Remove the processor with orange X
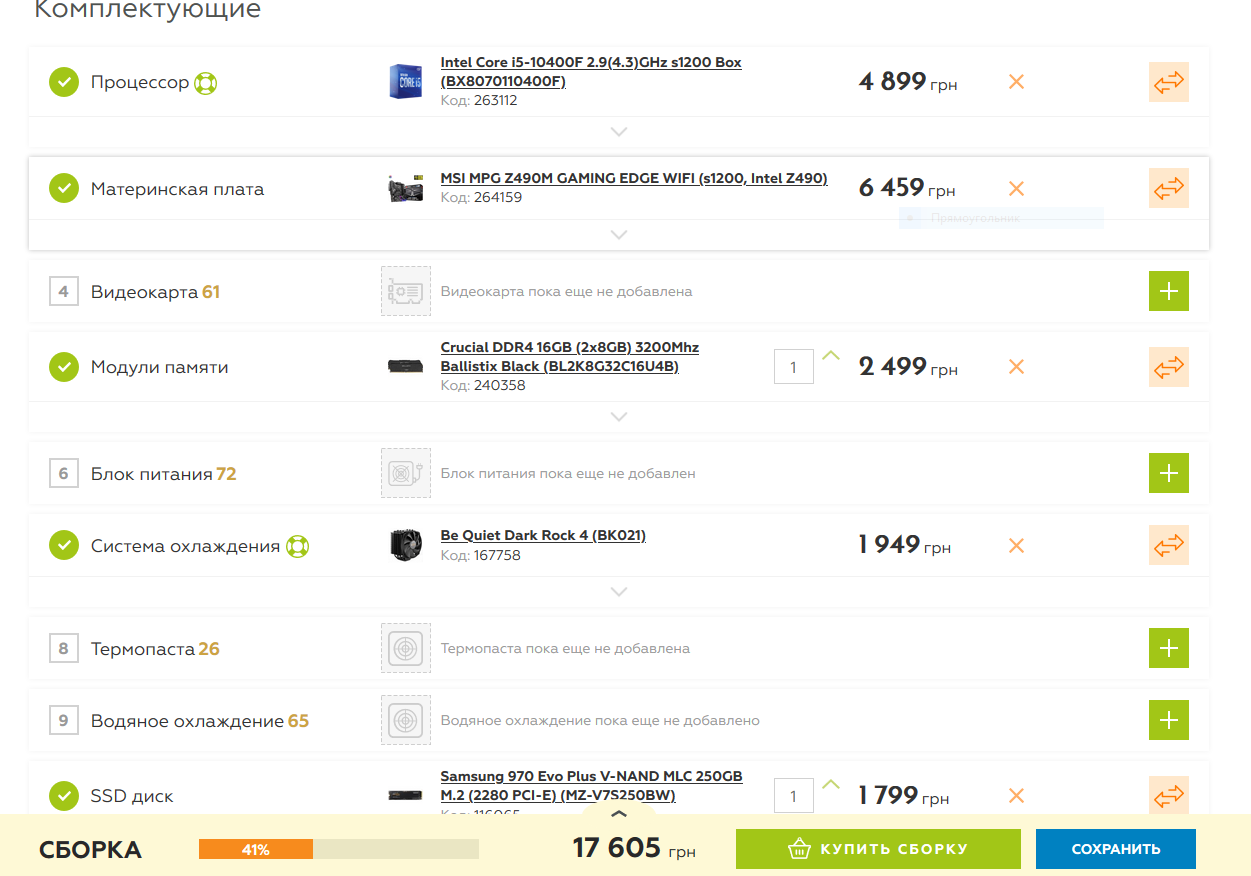 point(1016,82)
